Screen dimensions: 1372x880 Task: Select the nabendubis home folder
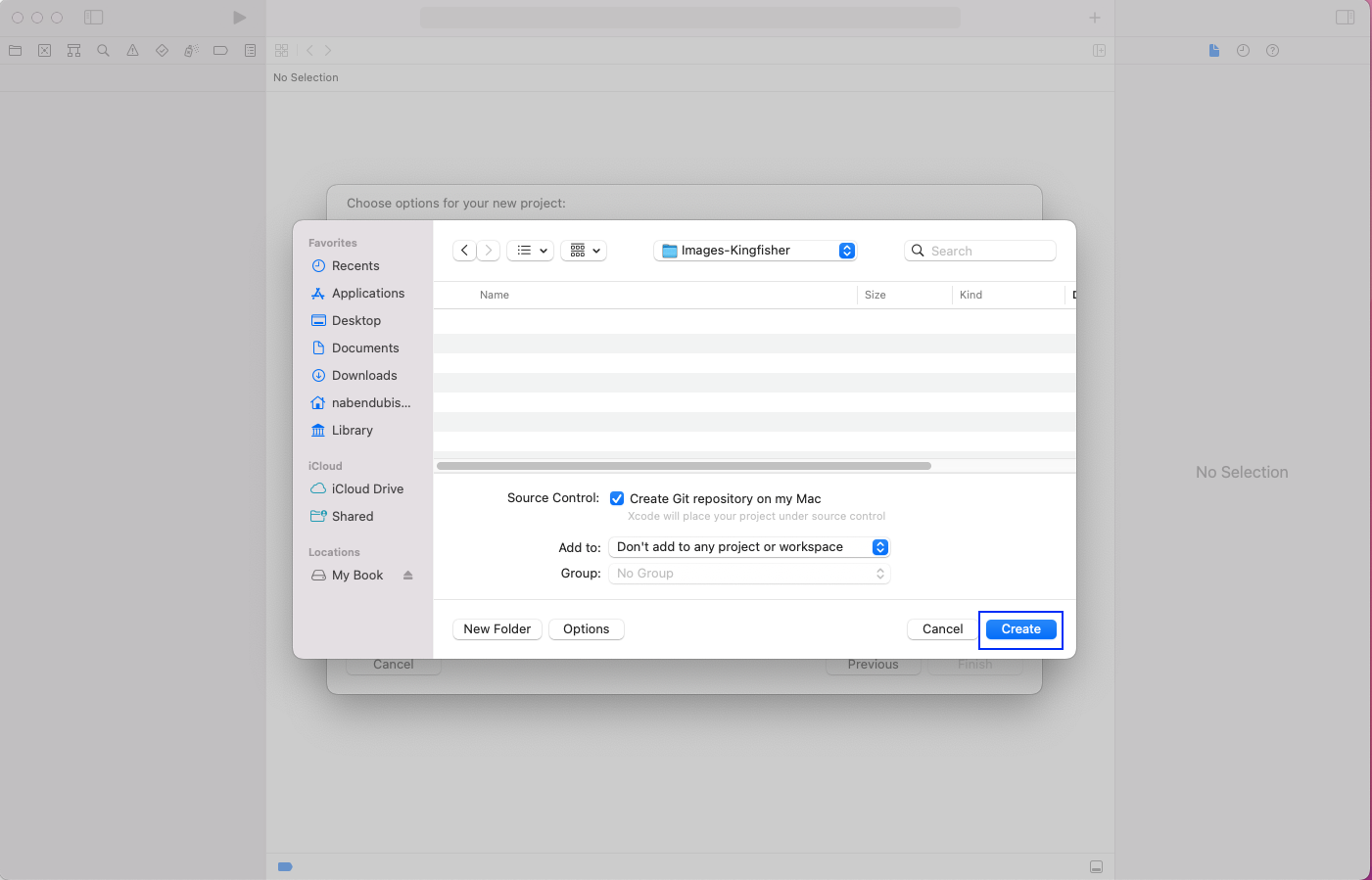[x=362, y=403]
